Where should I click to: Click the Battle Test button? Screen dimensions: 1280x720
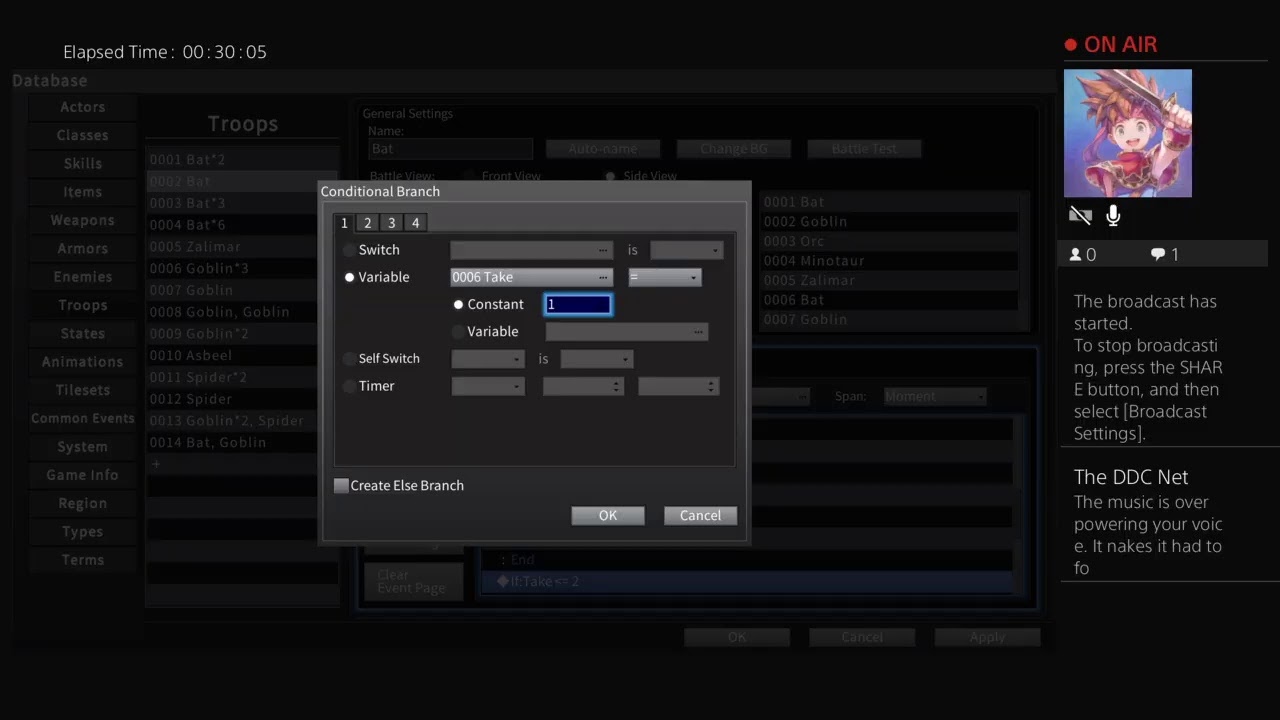pos(864,149)
